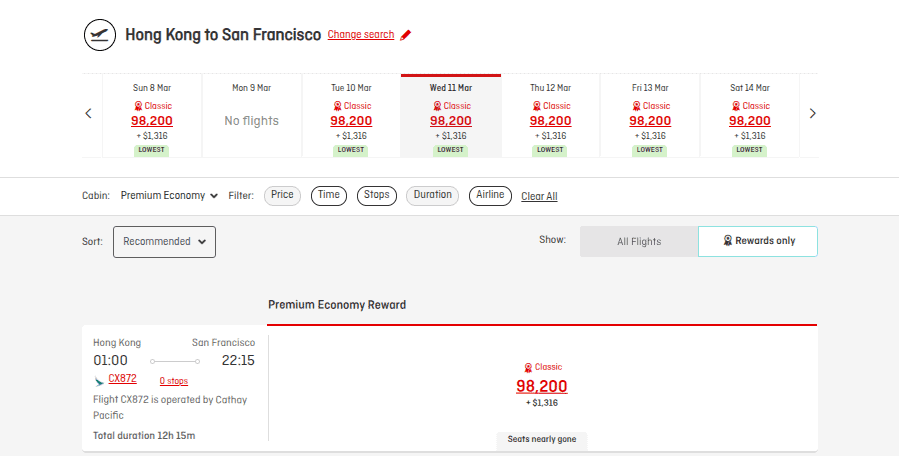This screenshot has width=899, height=456.
Task: Click reward ribbon icon on Tue 10 Mar
Action: (x=338, y=106)
